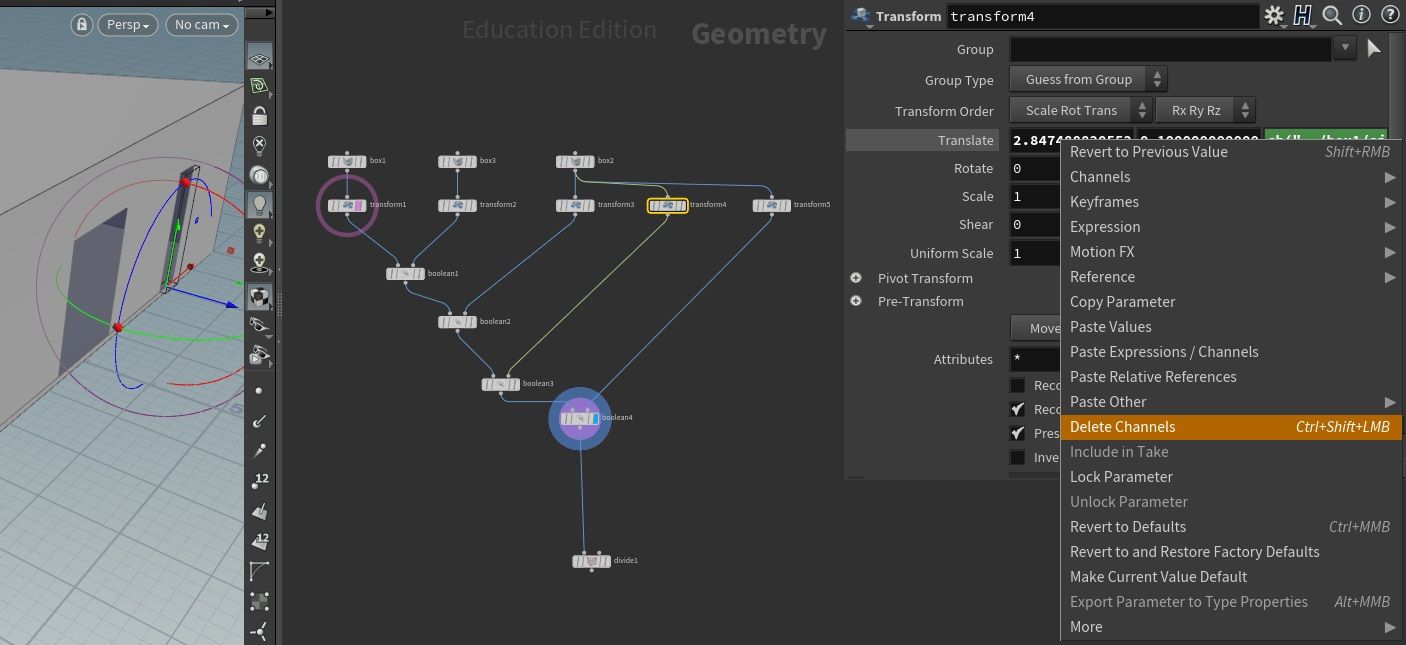Click the circled info icon at top right
This screenshot has height=645, width=1406.
point(1360,15)
